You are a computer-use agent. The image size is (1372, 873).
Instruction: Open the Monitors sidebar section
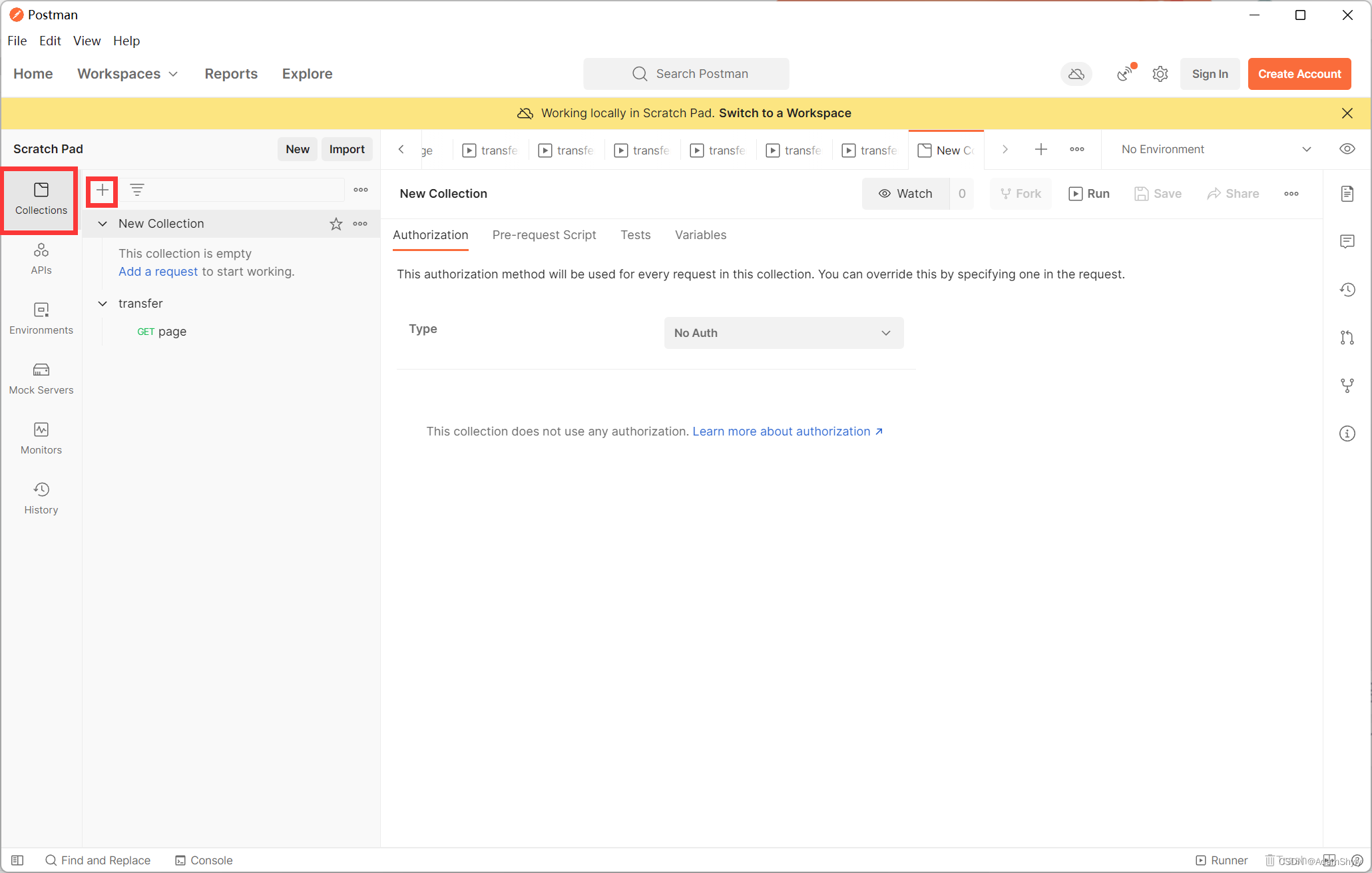click(x=41, y=438)
